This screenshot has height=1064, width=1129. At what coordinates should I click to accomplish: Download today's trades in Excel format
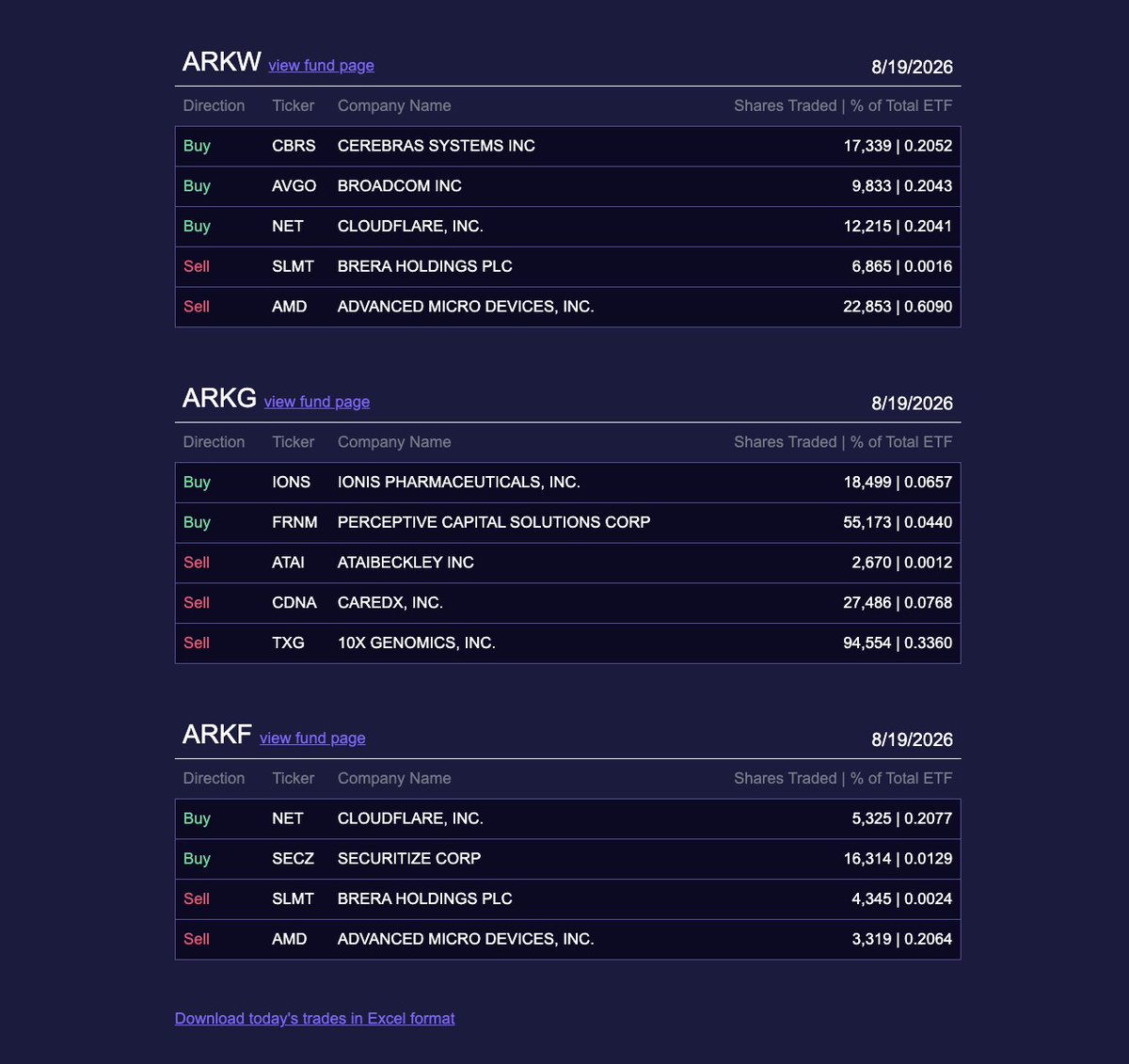pyautogui.click(x=315, y=1019)
